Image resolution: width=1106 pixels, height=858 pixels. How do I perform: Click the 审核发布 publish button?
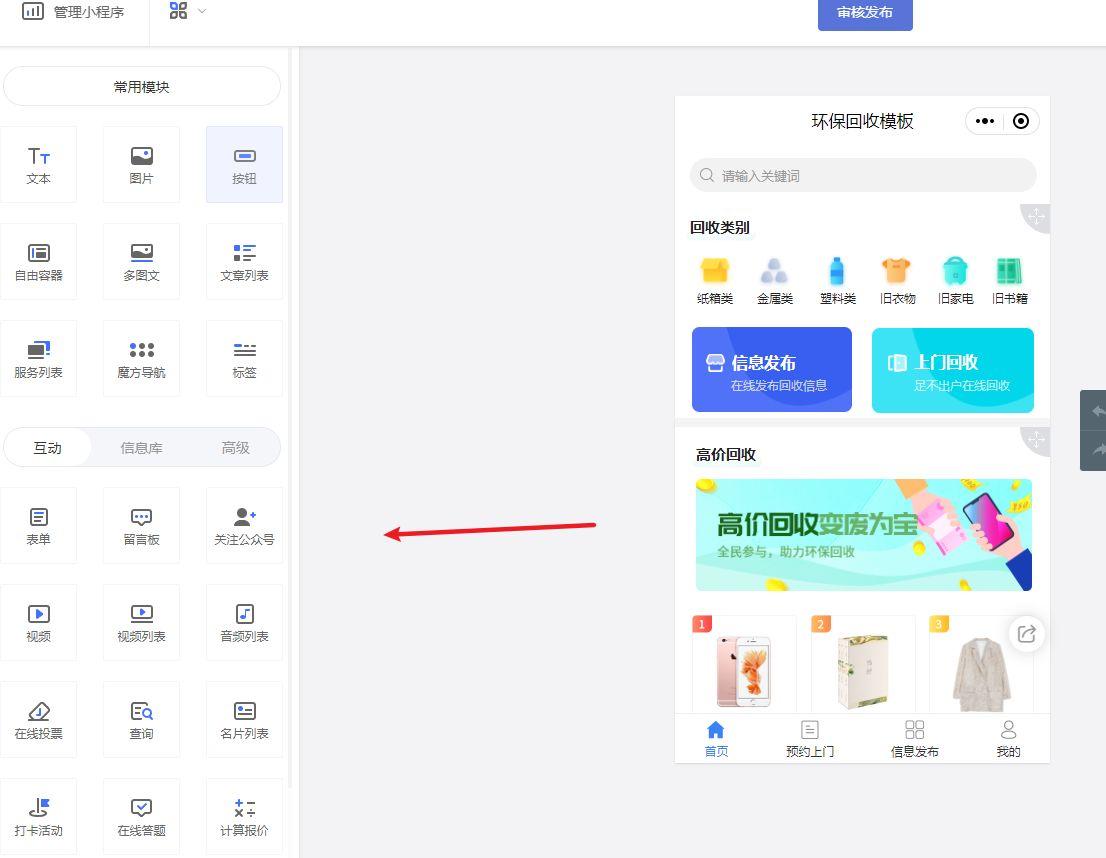coord(864,13)
